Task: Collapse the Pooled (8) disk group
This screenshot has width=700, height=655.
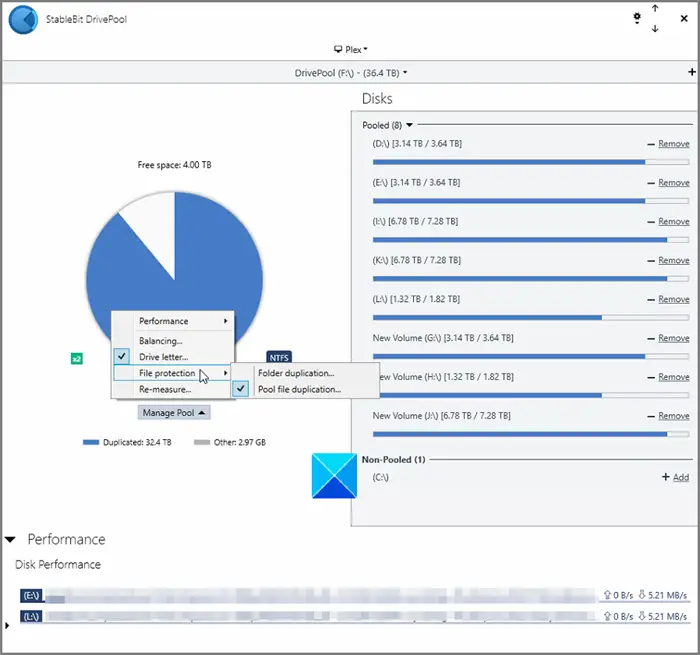Action: pos(409,125)
